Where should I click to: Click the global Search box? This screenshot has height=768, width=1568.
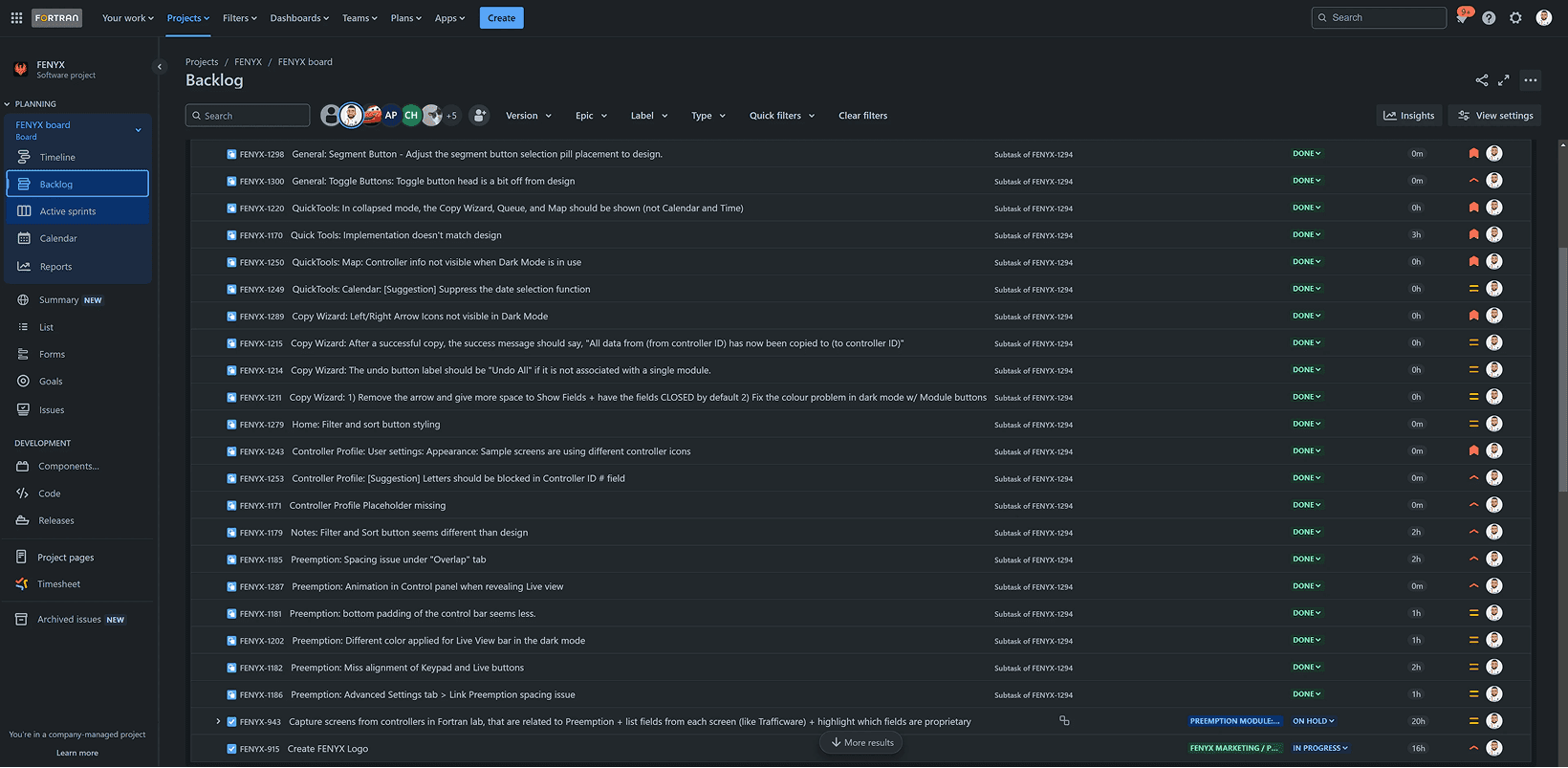[x=1379, y=18]
